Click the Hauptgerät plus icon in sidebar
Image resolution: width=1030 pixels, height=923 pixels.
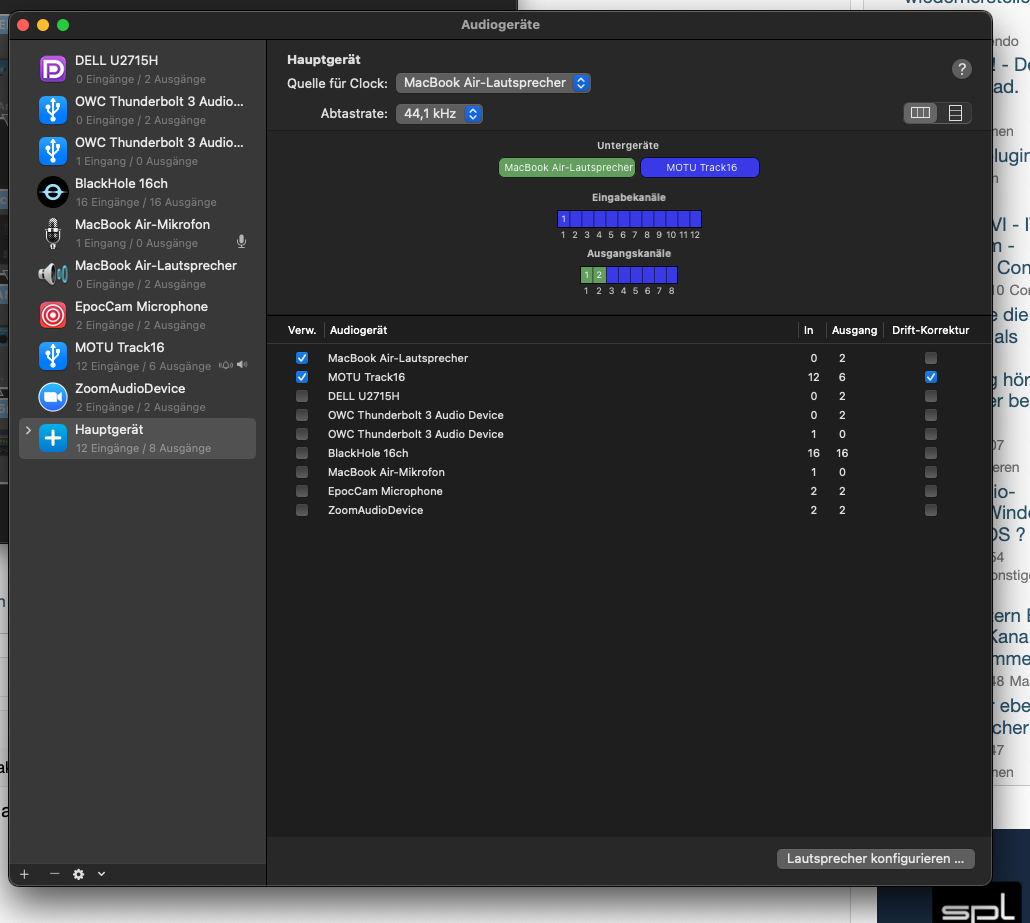pyautogui.click(x=53, y=438)
